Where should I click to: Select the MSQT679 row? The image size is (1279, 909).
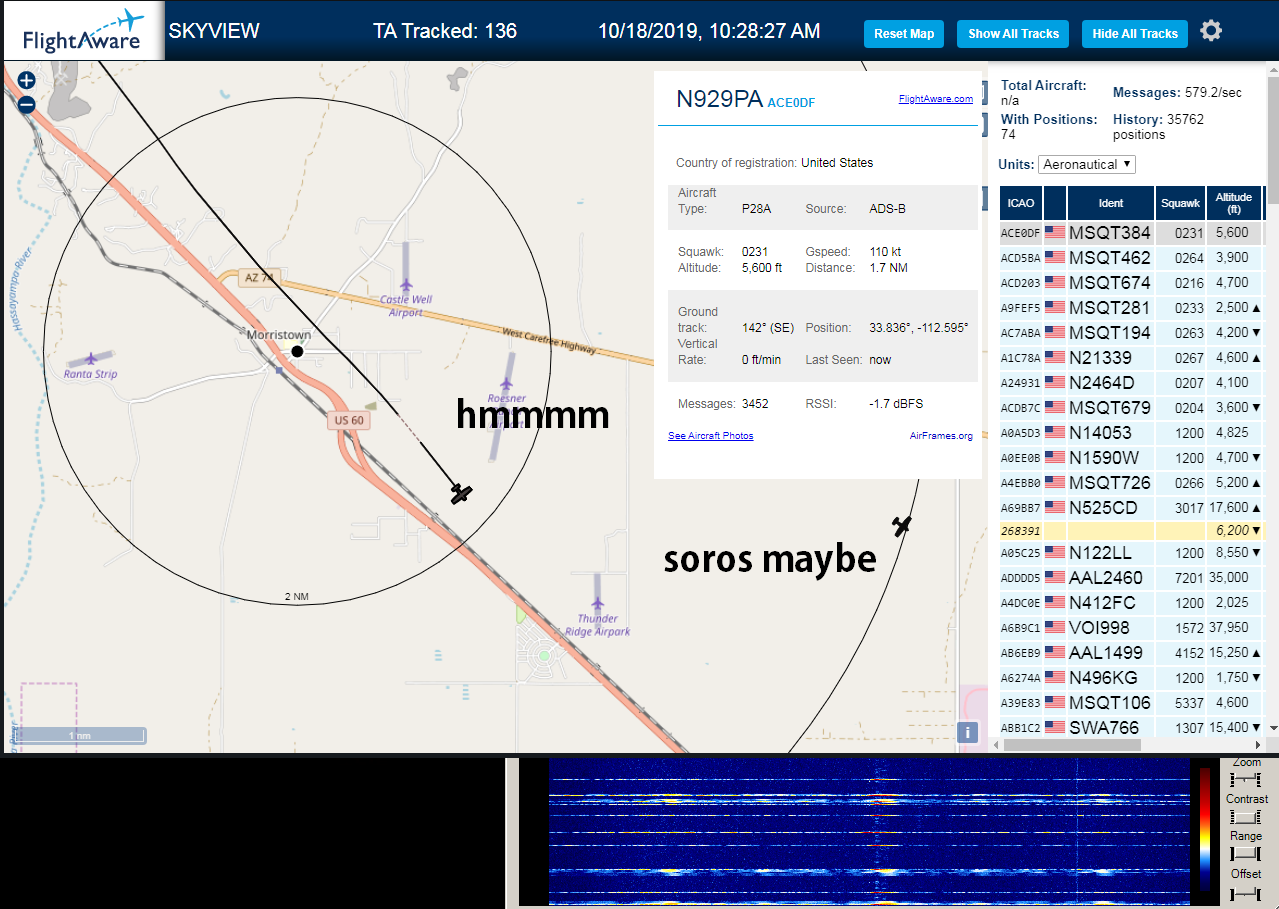(x=1132, y=408)
